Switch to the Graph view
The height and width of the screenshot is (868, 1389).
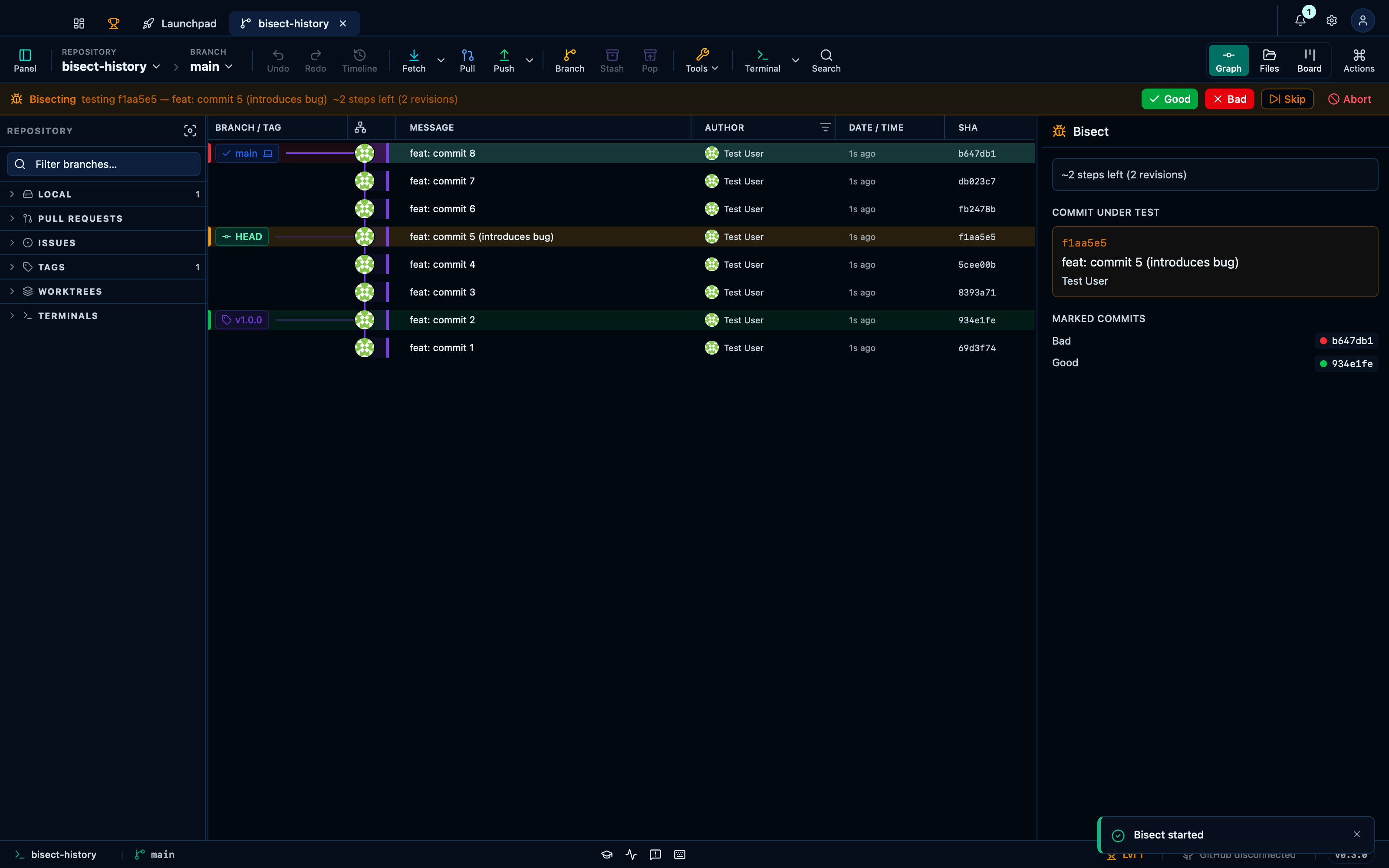(x=1228, y=60)
